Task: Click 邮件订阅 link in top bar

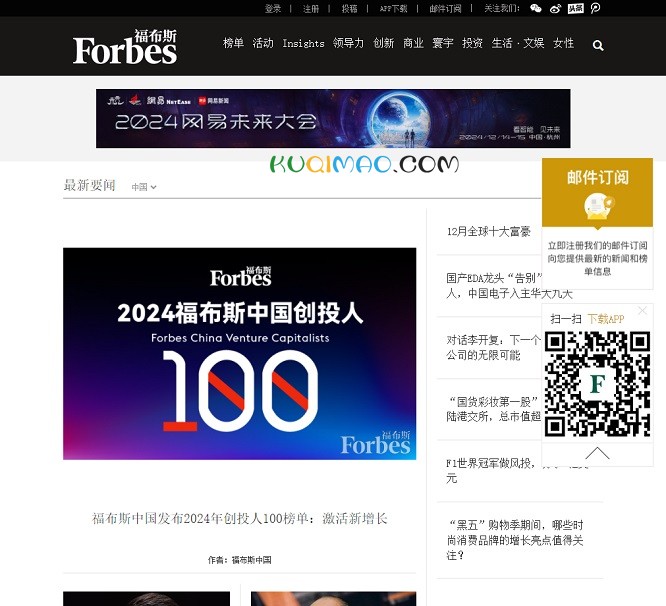Action: tap(445, 8)
